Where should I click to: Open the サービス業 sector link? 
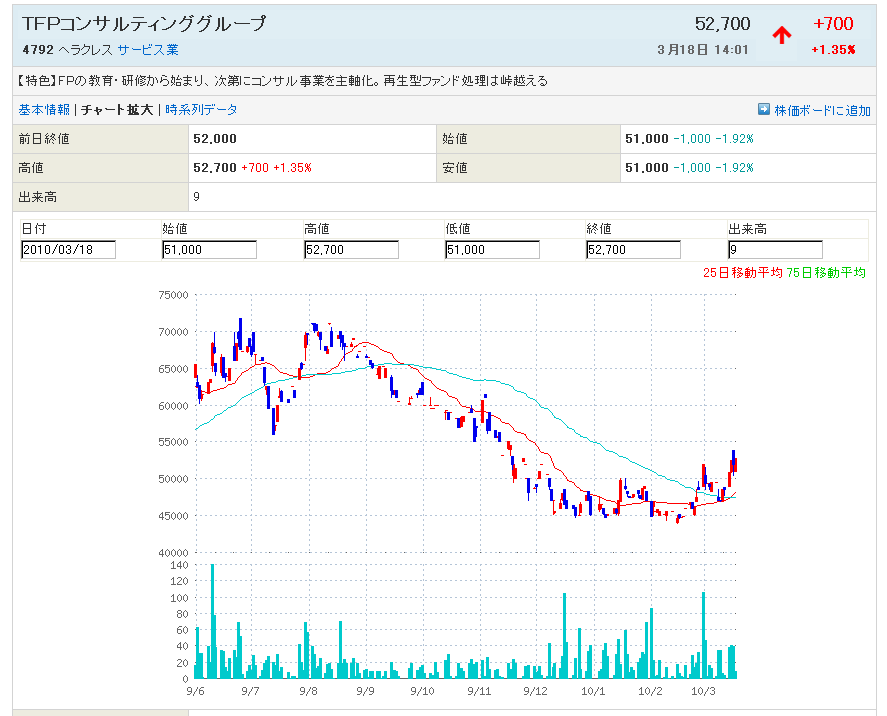click(148, 50)
